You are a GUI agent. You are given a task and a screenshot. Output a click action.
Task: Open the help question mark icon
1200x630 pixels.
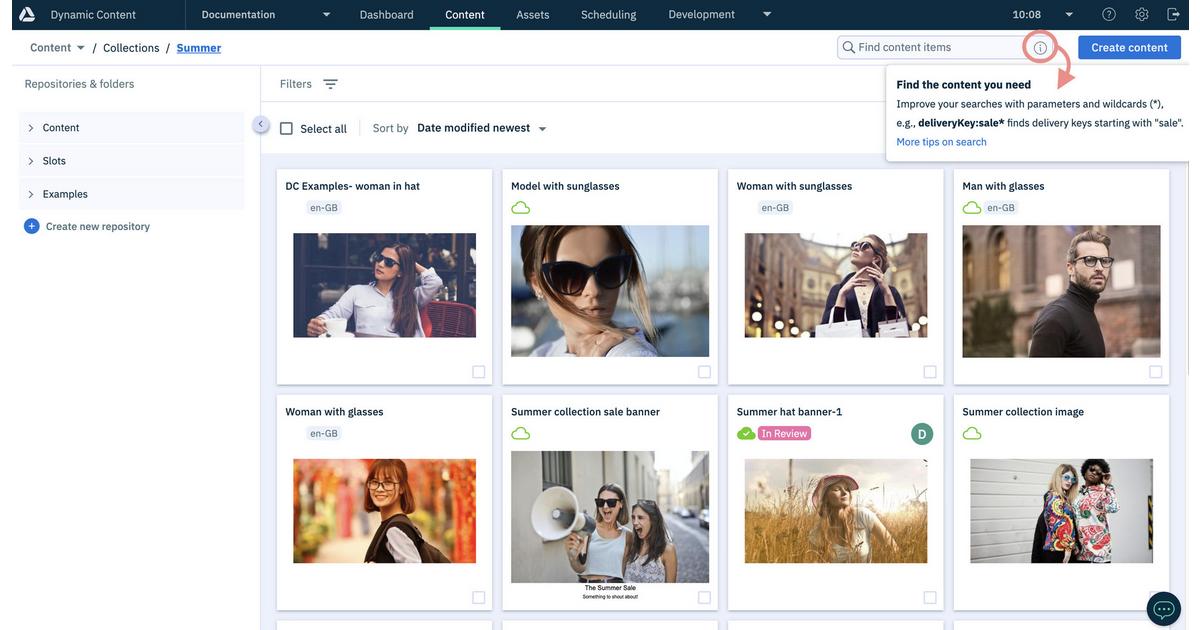click(1109, 14)
